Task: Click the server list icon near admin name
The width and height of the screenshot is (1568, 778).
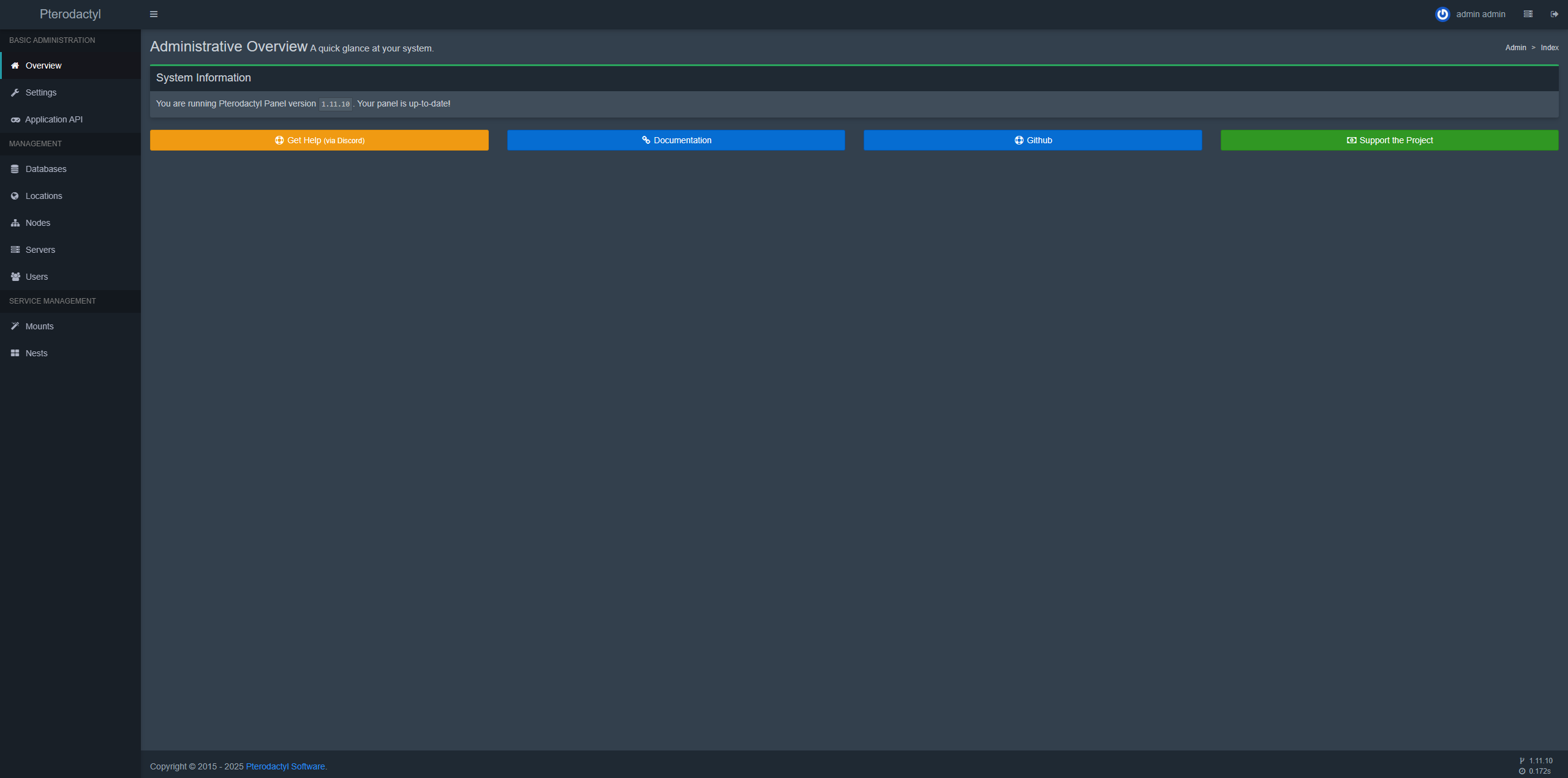Action: [1528, 14]
